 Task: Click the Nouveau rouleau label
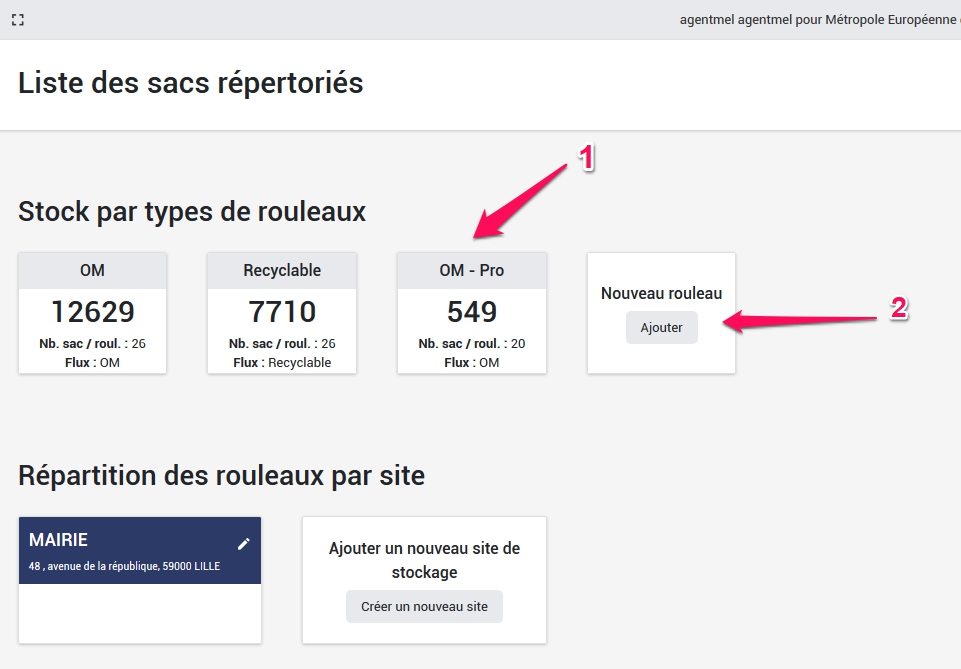(661, 293)
